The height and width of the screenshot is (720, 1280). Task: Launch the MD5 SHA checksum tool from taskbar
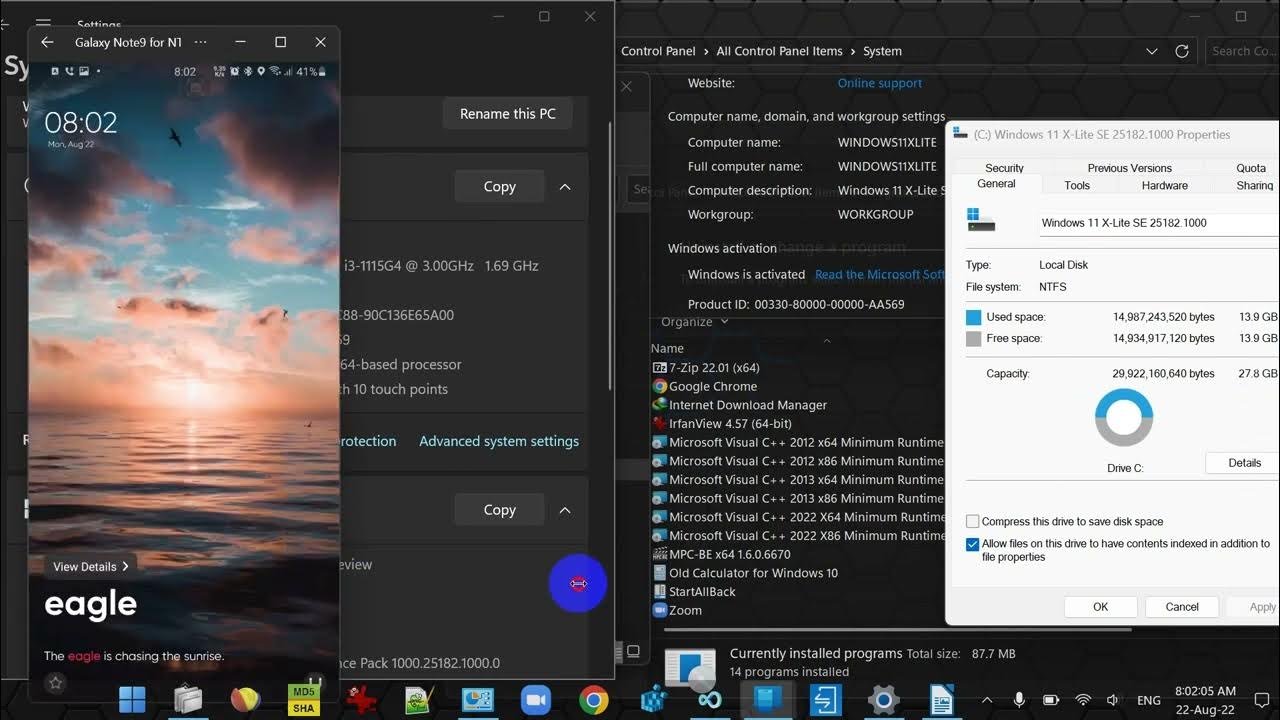coord(304,700)
